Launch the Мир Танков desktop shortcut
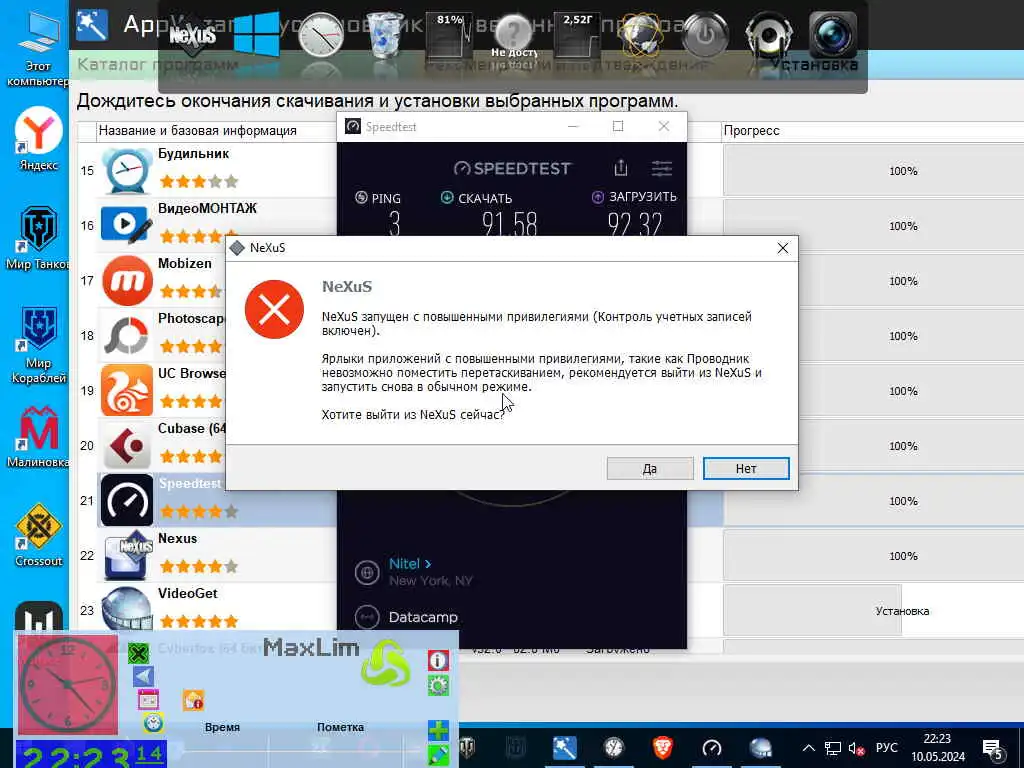The height and width of the screenshot is (768, 1024). [37, 238]
